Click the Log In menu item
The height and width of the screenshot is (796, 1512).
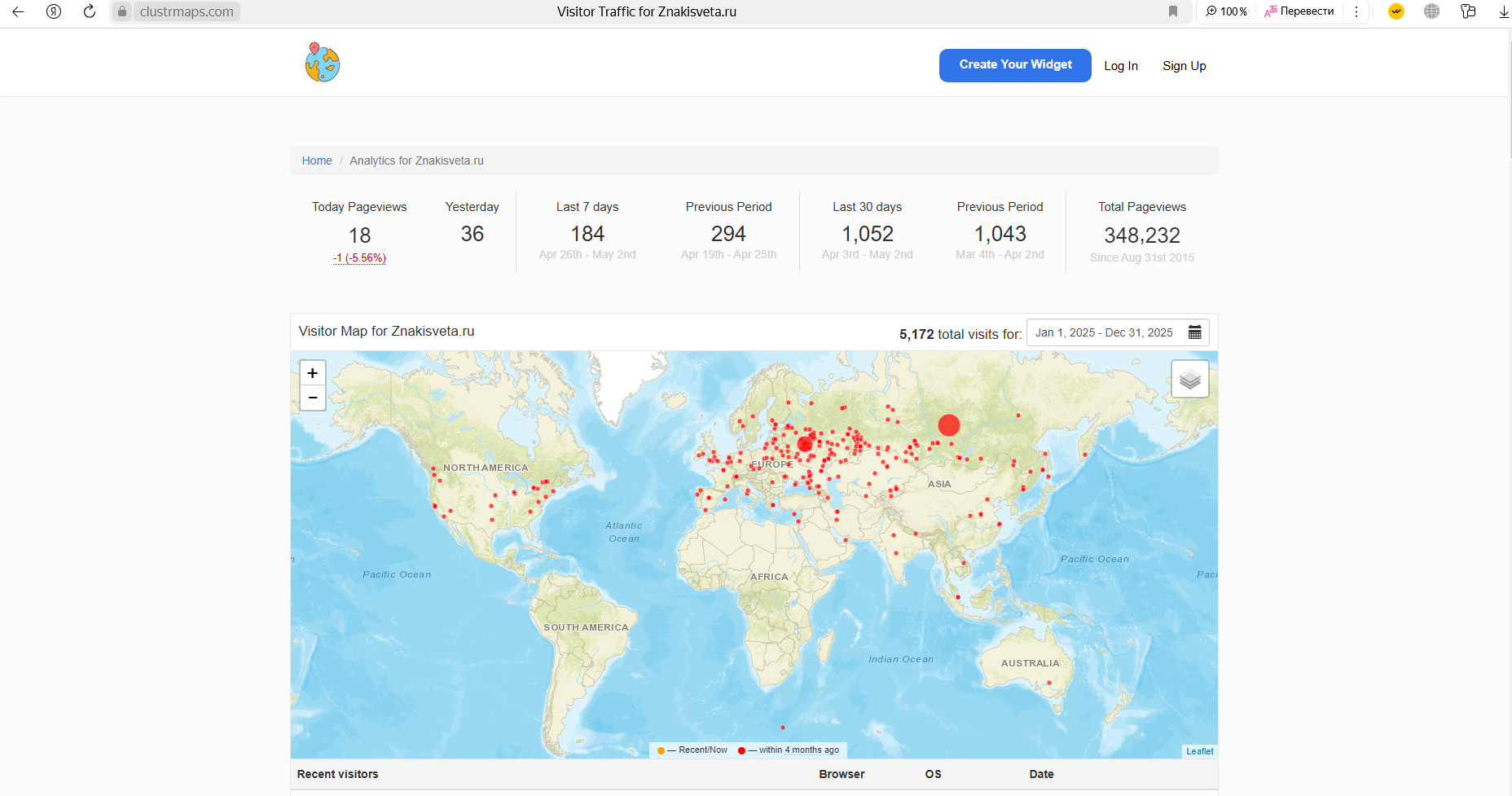point(1120,66)
